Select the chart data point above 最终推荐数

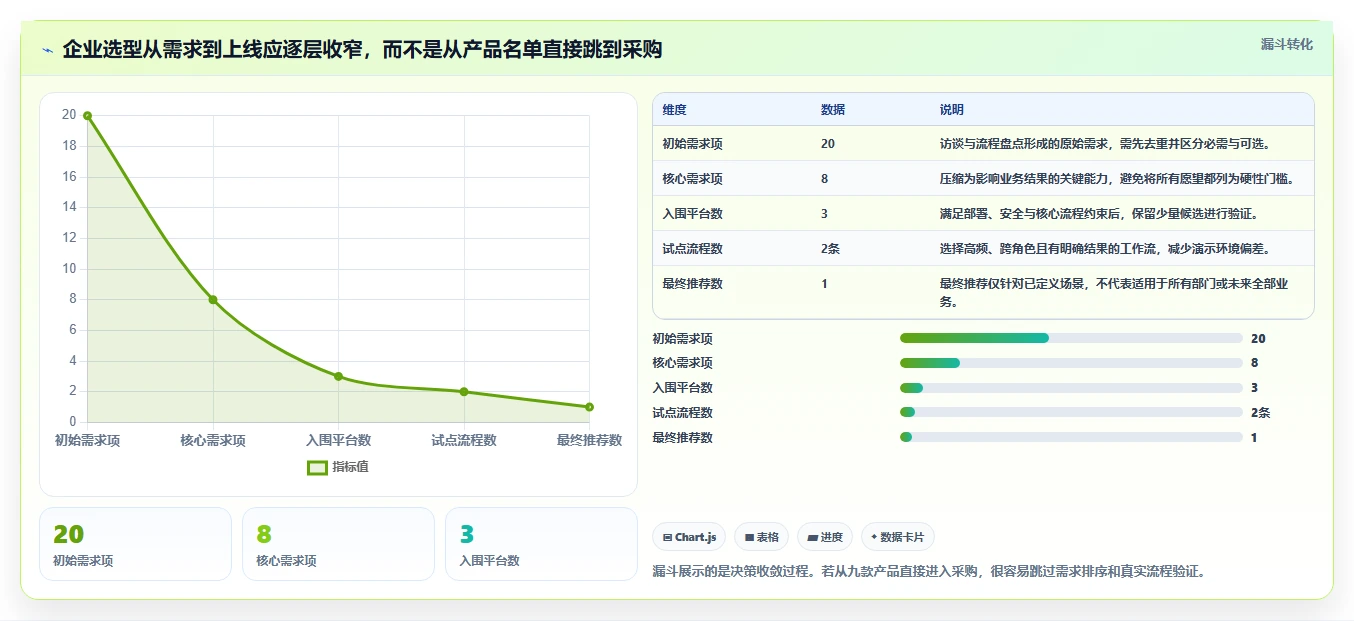[x=589, y=407]
